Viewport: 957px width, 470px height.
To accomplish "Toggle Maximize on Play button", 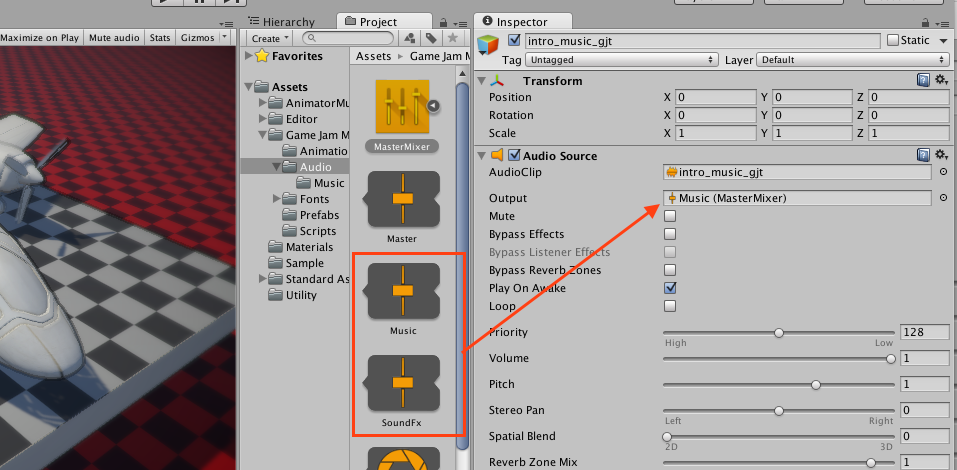I will (40, 37).
